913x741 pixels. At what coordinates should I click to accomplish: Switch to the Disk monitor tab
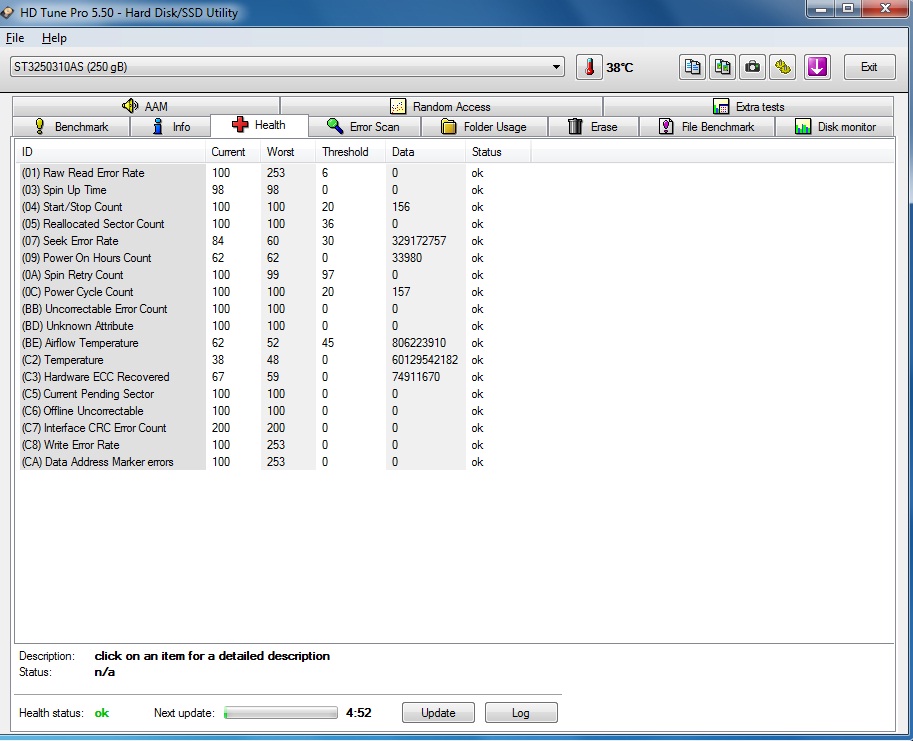point(835,127)
